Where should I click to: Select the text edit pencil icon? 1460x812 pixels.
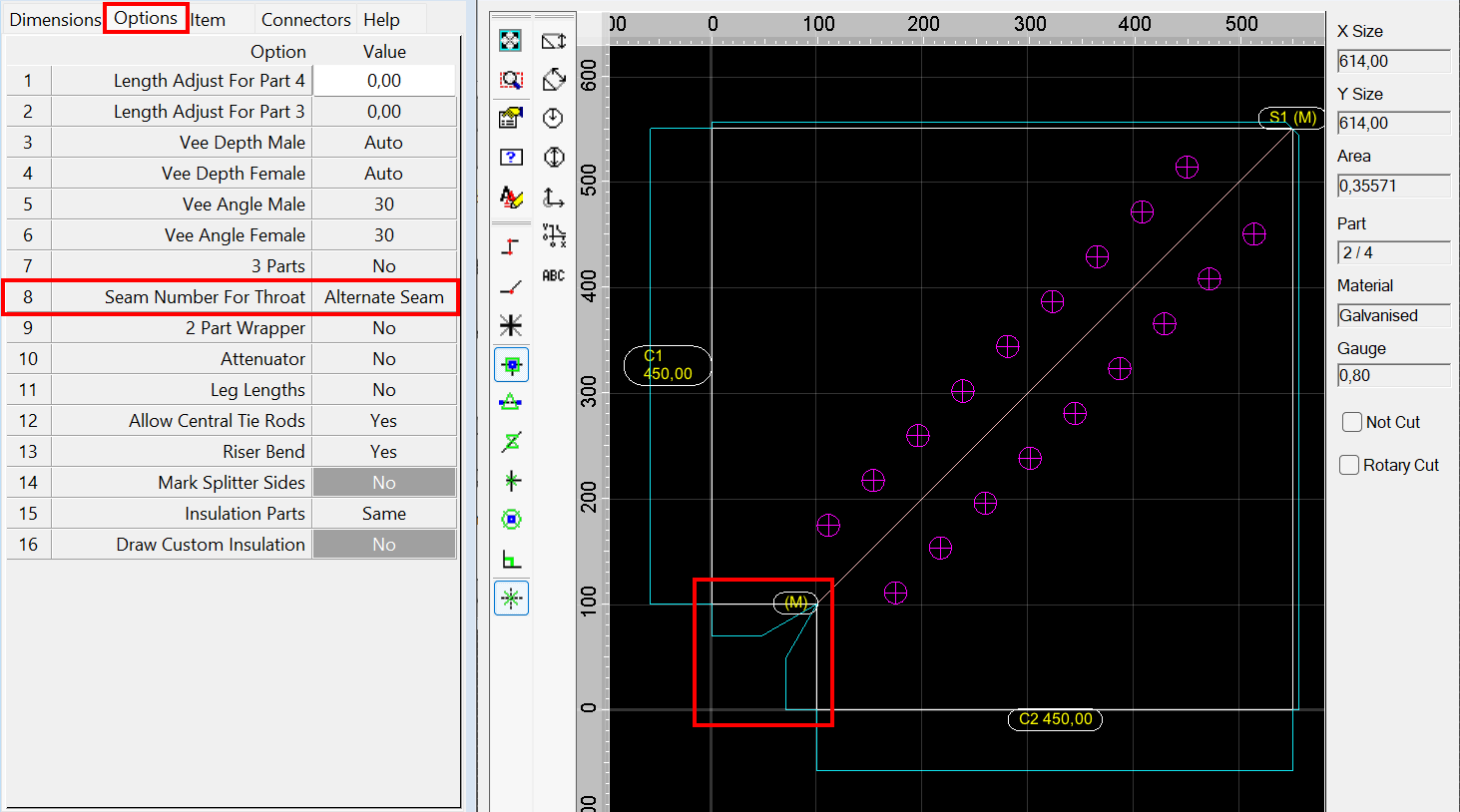pyautogui.click(x=511, y=197)
